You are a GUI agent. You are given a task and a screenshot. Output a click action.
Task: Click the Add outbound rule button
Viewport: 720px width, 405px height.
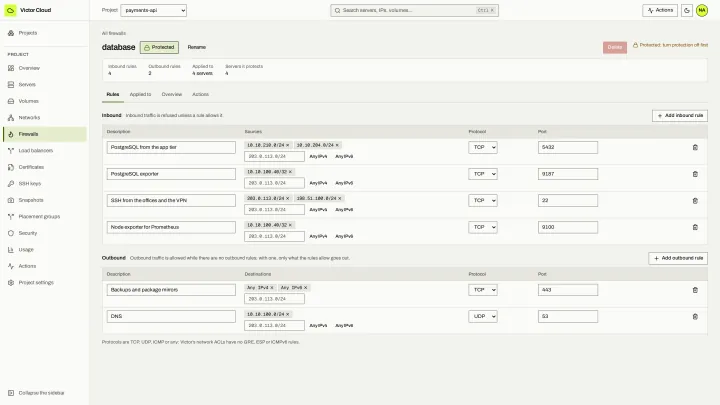(678, 259)
